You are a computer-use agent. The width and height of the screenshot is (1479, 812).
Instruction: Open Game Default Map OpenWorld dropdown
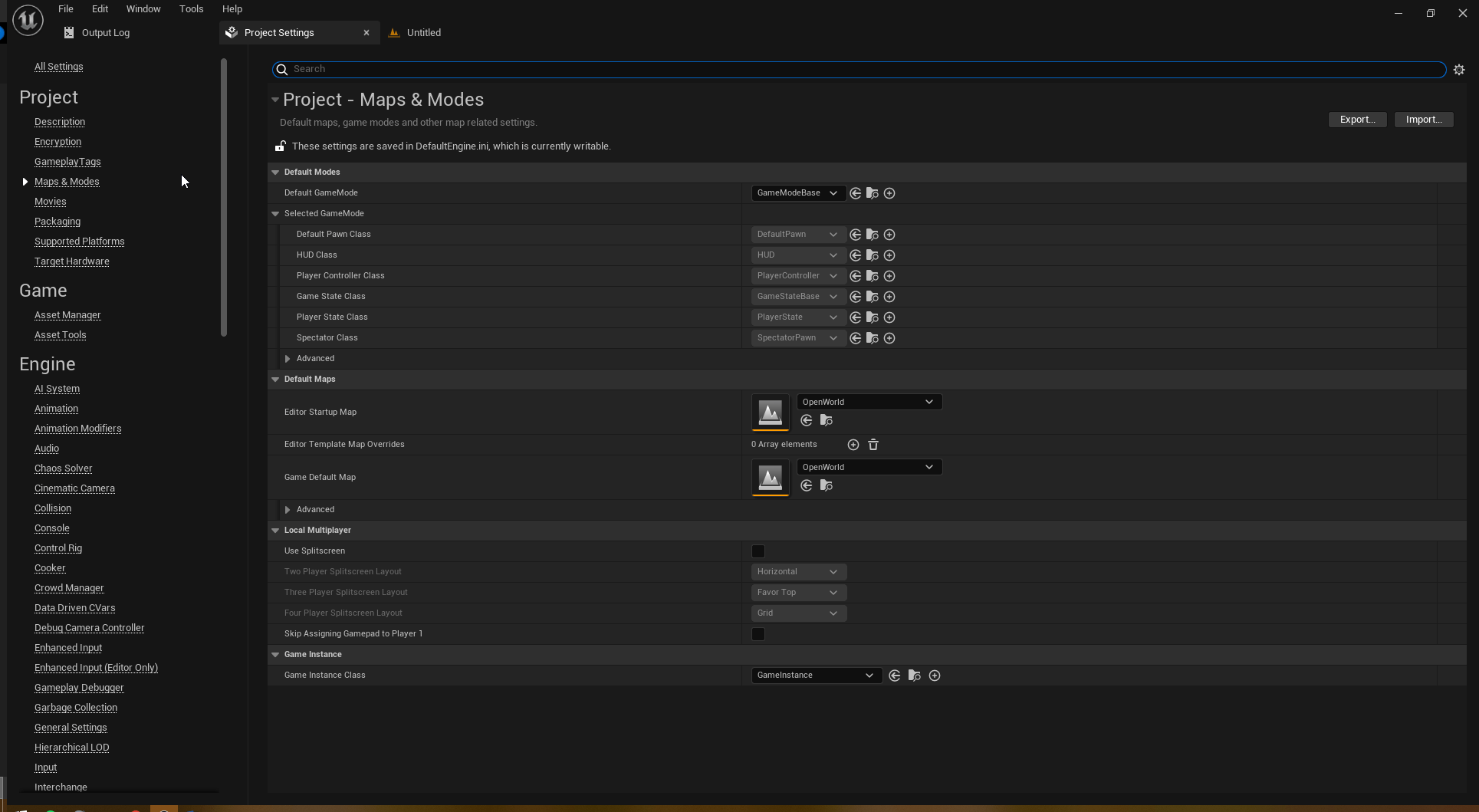pos(869,467)
